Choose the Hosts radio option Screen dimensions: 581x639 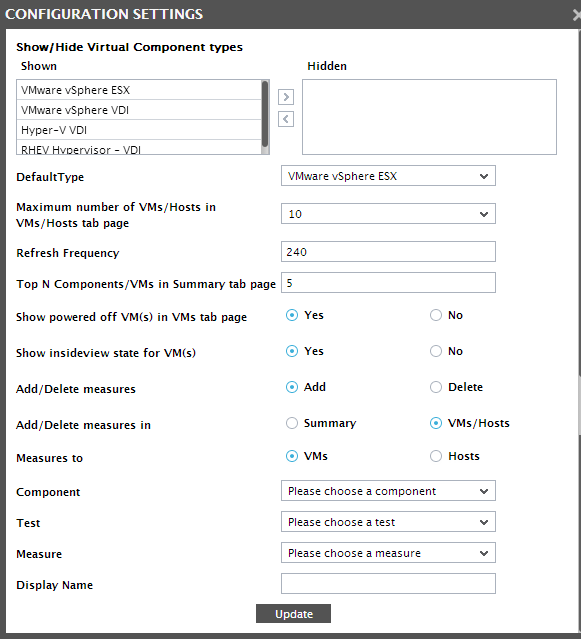pyautogui.click(x=436, y=456)
